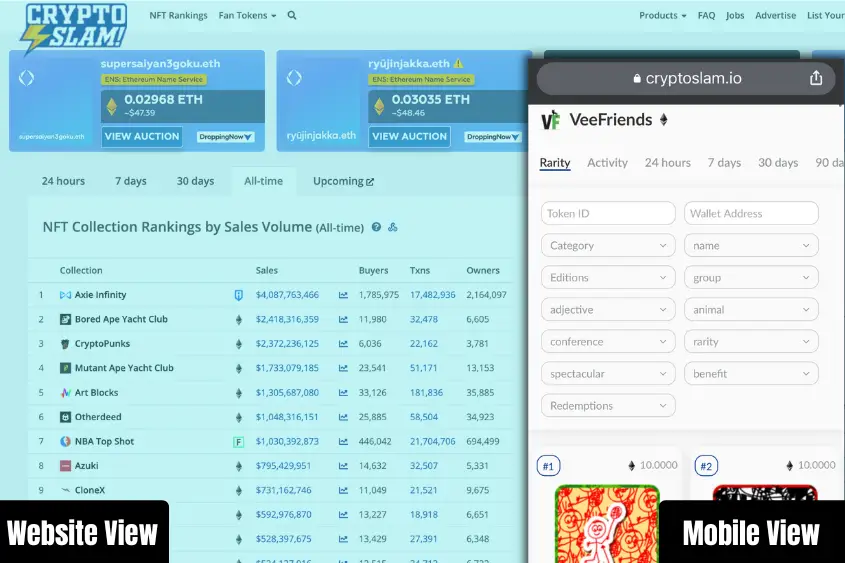This screenshot has height=563, width=845.
Task: Click the Ethereum icon in Azuki row
Action: pyautogui.click(x=238, y=466)
